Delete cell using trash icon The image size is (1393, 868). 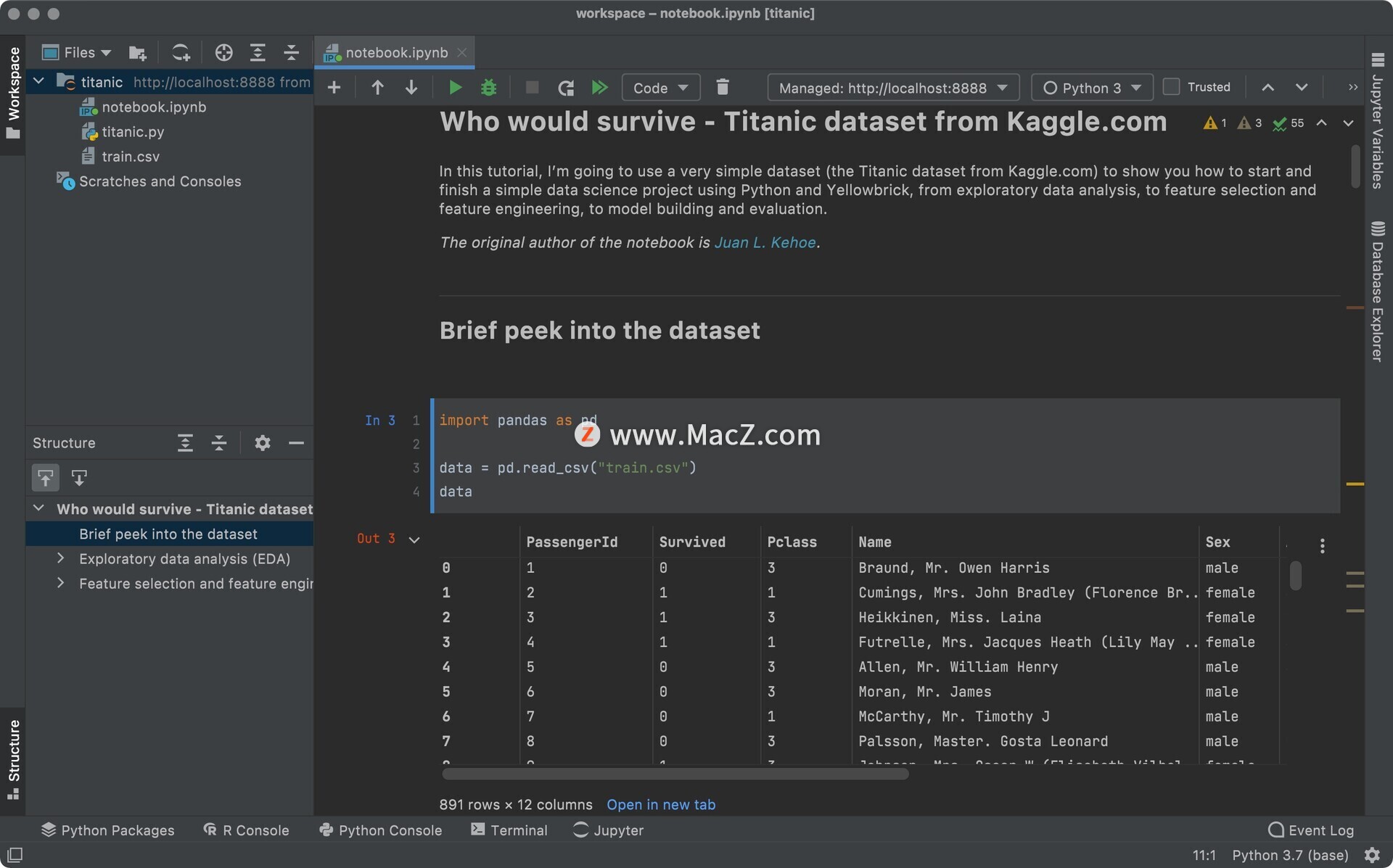723,88
